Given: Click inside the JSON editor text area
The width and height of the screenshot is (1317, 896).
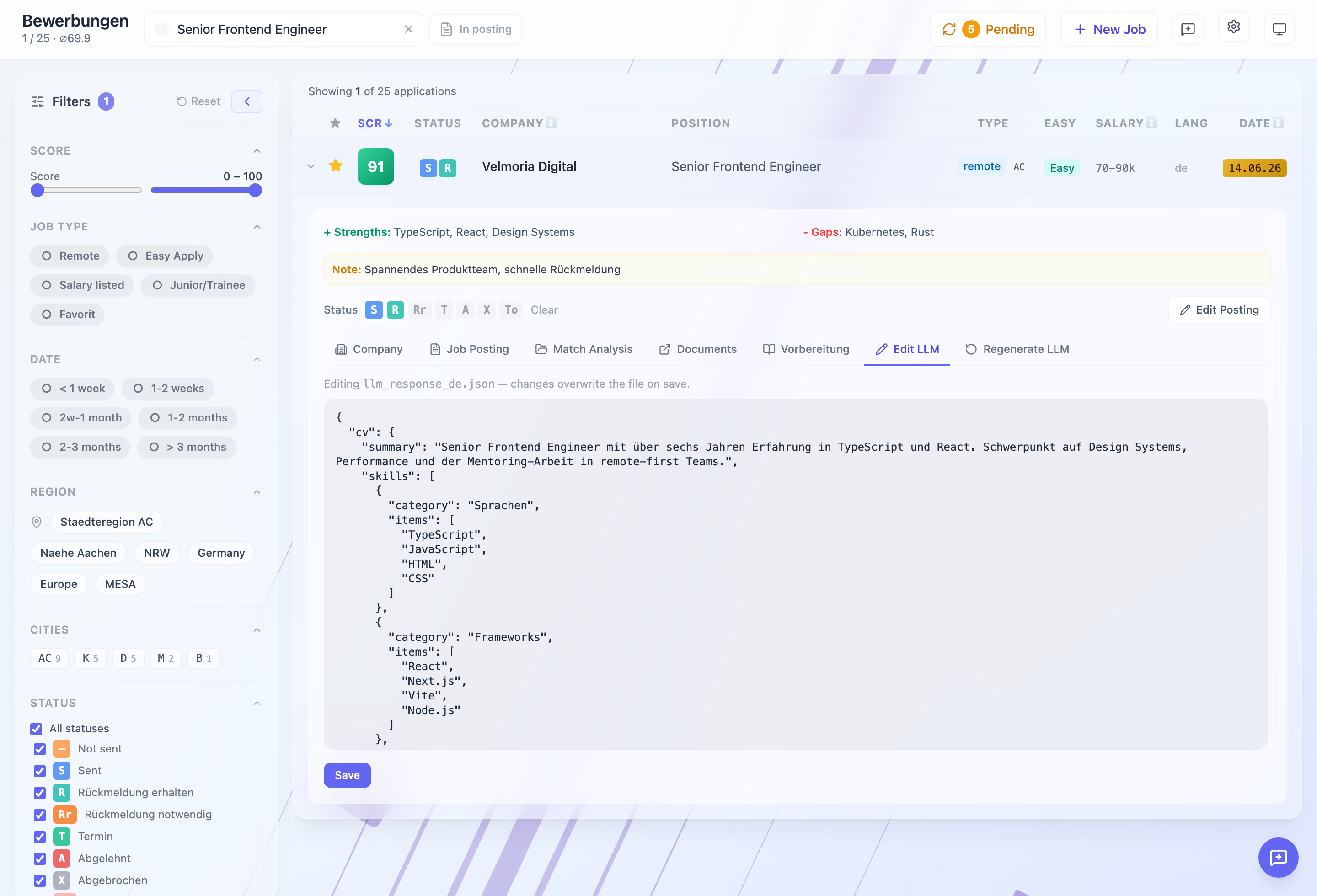Looking at the screenshot, I should (795, 574).
